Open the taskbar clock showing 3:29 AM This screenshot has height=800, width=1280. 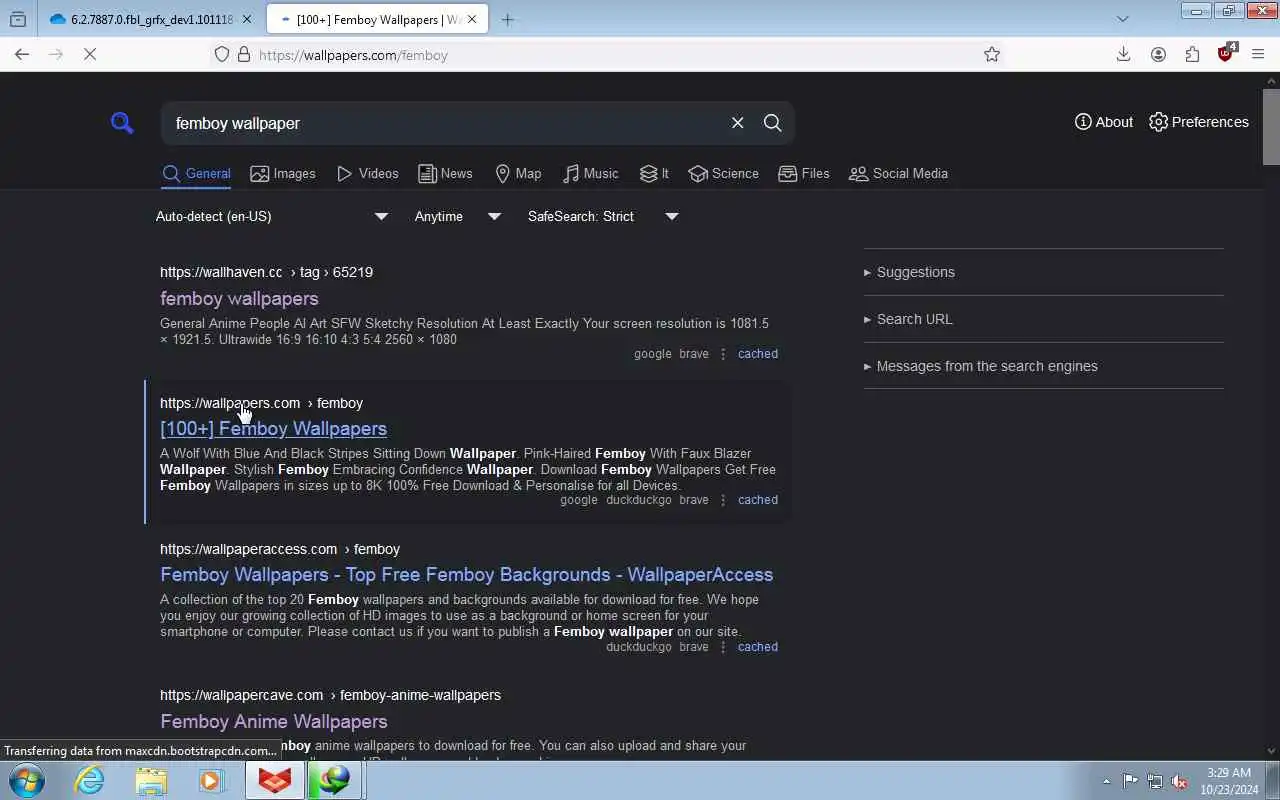coord(1229,781)
